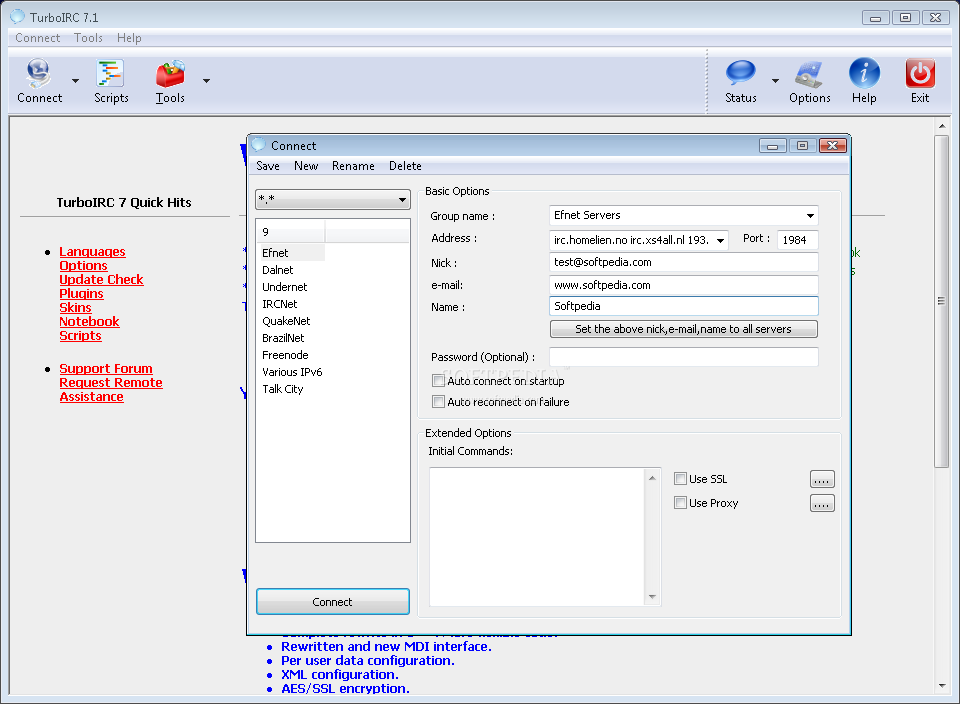Click the Connect globe toolbar icon
This screenshot has width=960, height=704.
click(38, 74)
